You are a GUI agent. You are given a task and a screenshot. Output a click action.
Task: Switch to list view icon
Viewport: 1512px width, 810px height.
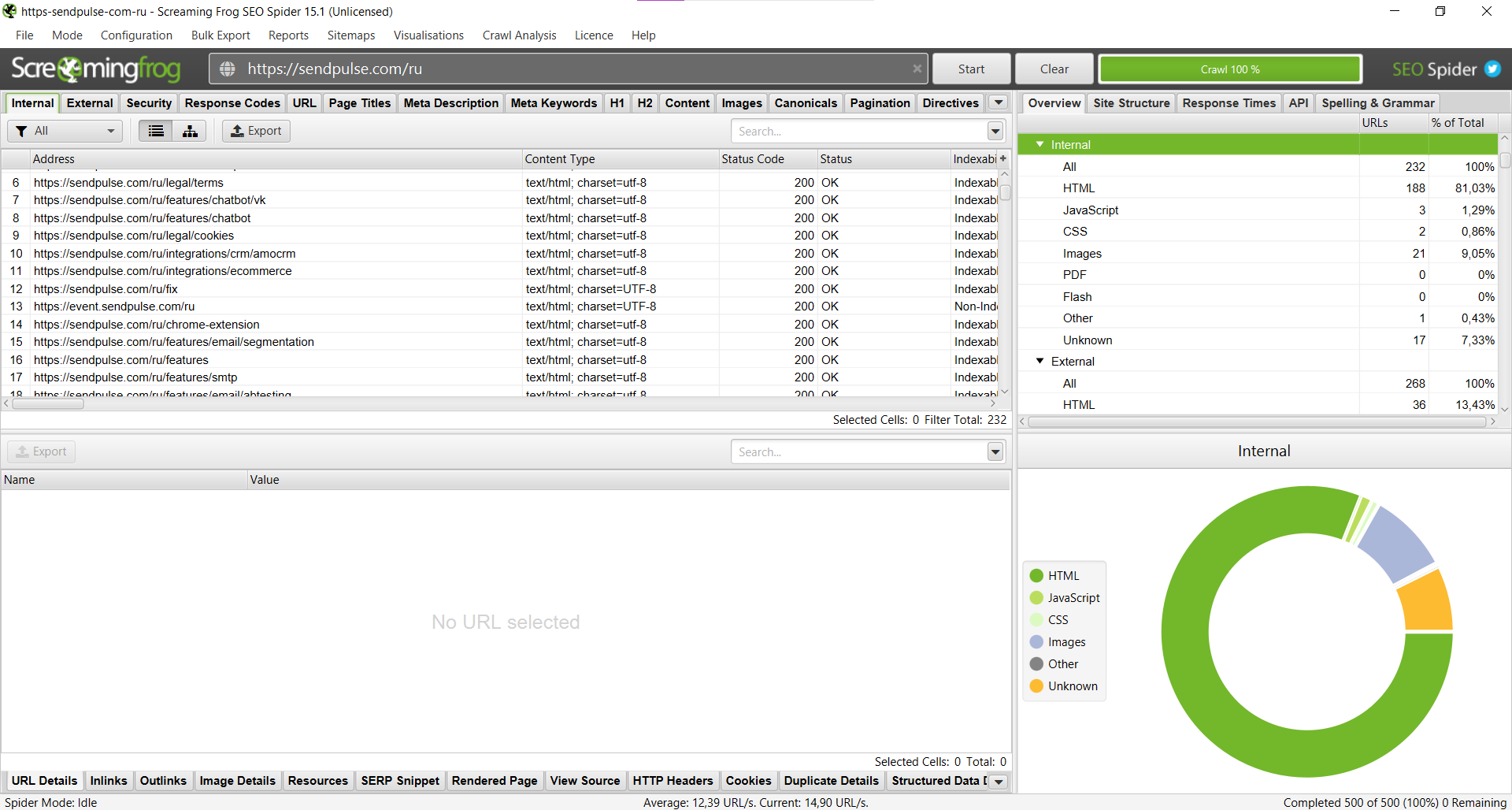pos(156,131)
